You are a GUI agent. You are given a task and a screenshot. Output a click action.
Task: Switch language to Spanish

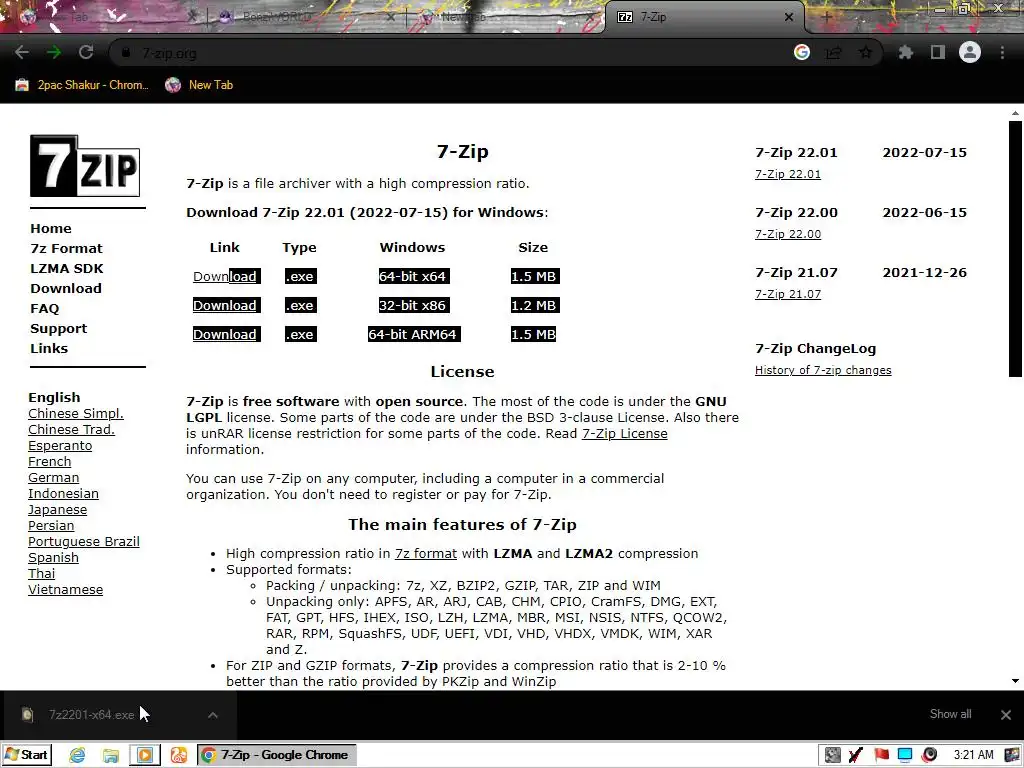coord(54,558)
